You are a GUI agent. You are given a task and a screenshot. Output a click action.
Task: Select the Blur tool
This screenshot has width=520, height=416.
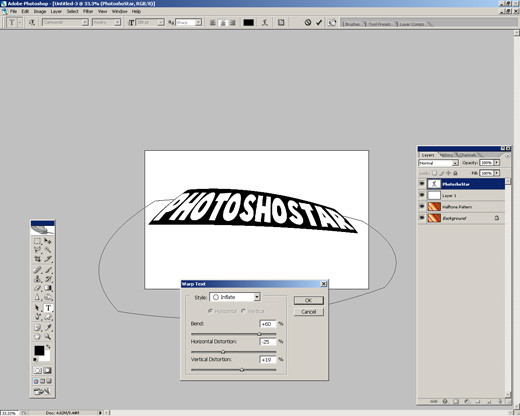[x=37, y=297]
